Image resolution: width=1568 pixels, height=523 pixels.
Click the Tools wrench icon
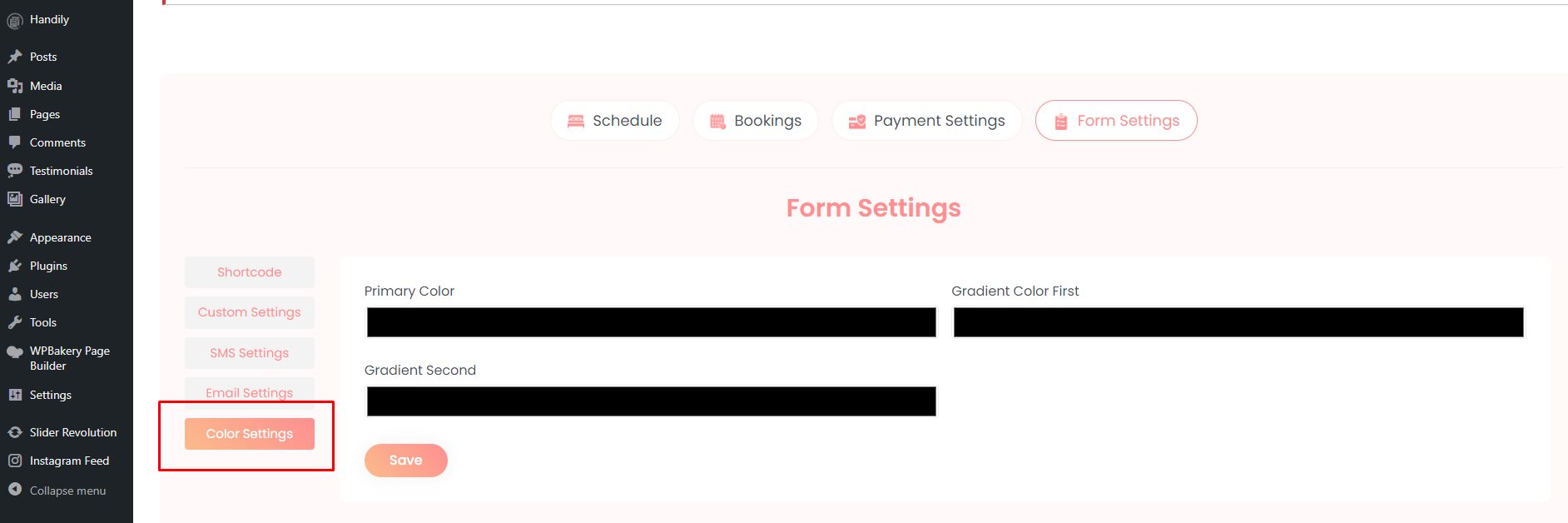[x=15, y=322]
